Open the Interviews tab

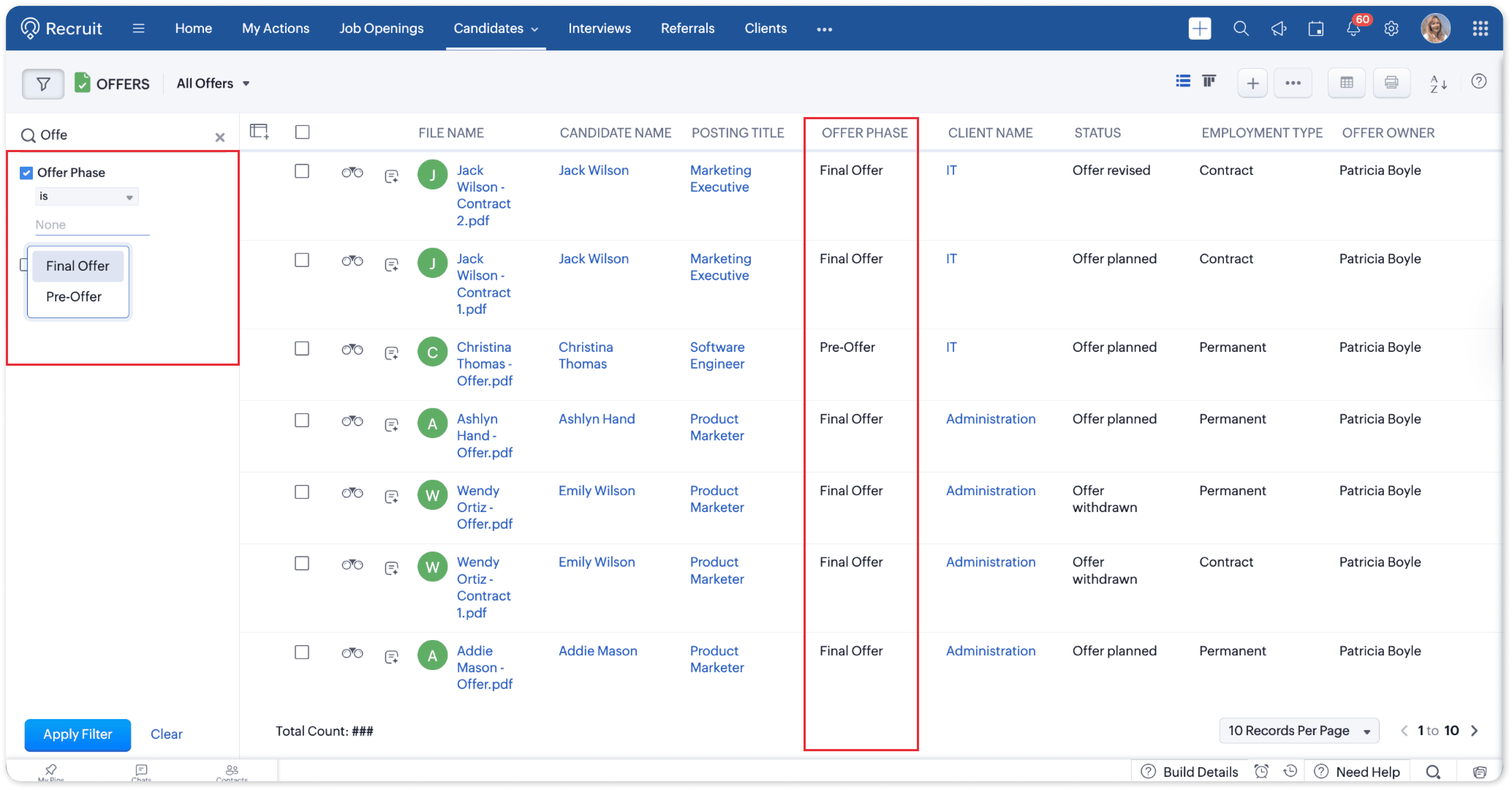599,28
